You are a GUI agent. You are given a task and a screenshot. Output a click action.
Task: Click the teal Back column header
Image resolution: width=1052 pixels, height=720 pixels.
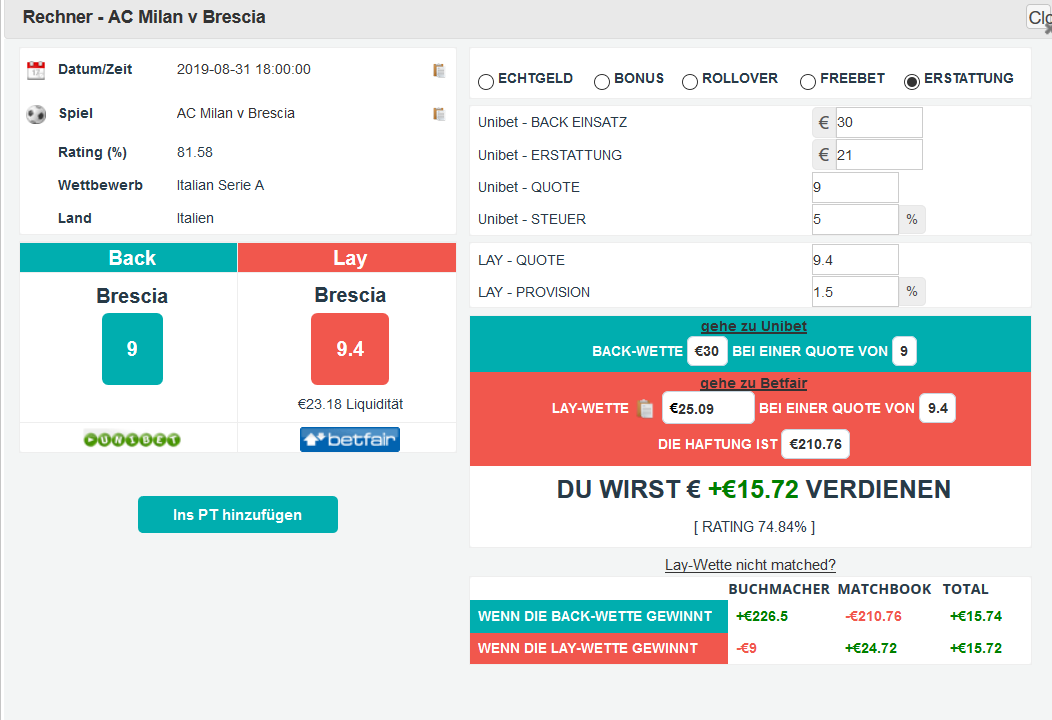(128, 258)
